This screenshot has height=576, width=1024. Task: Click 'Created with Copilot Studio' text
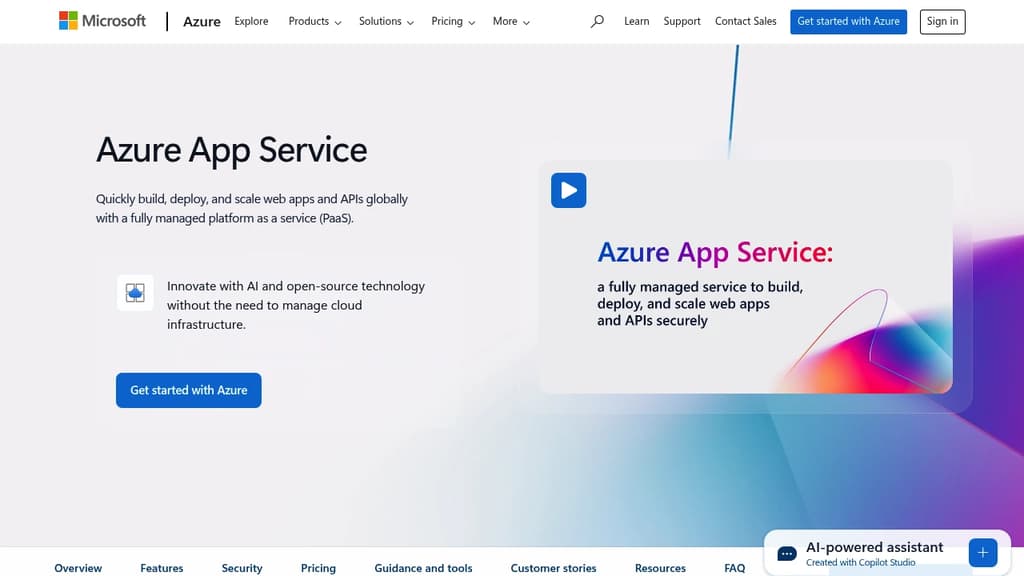[861, 562]
